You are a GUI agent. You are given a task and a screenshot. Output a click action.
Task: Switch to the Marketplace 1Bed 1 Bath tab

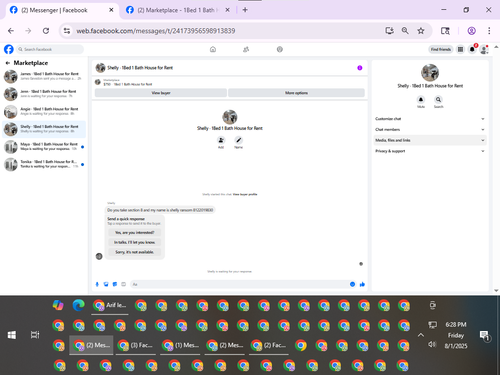(178, 10)
